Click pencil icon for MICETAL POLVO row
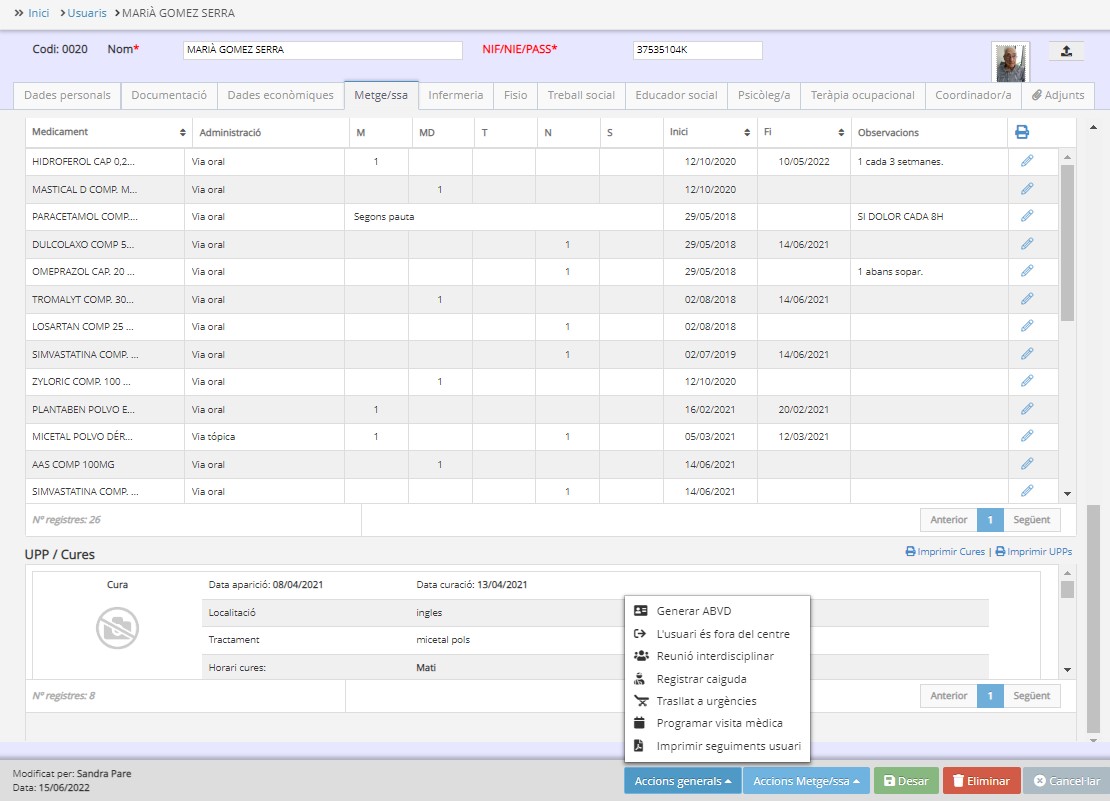This screenshot has width=1110, height=801. pos(1027,436)
